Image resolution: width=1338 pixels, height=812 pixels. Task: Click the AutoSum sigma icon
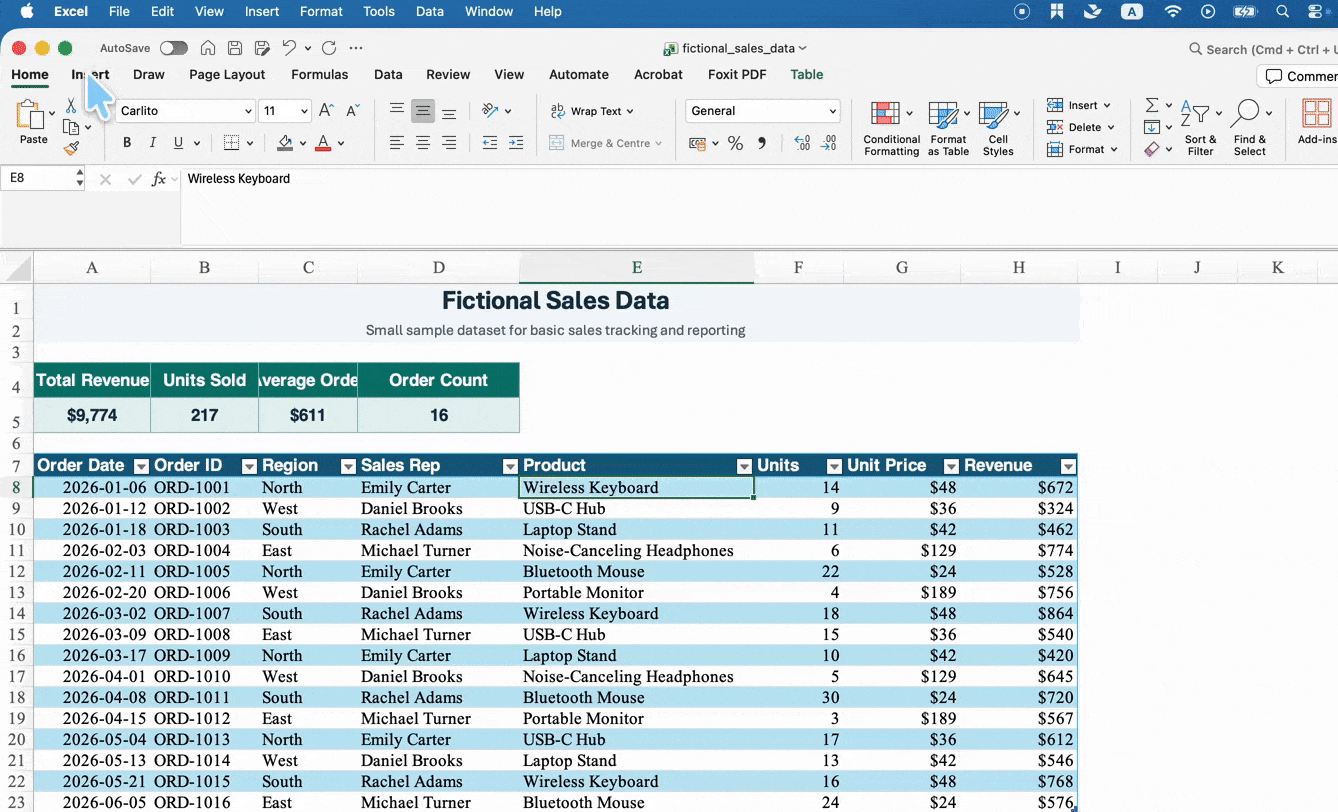1152,105
